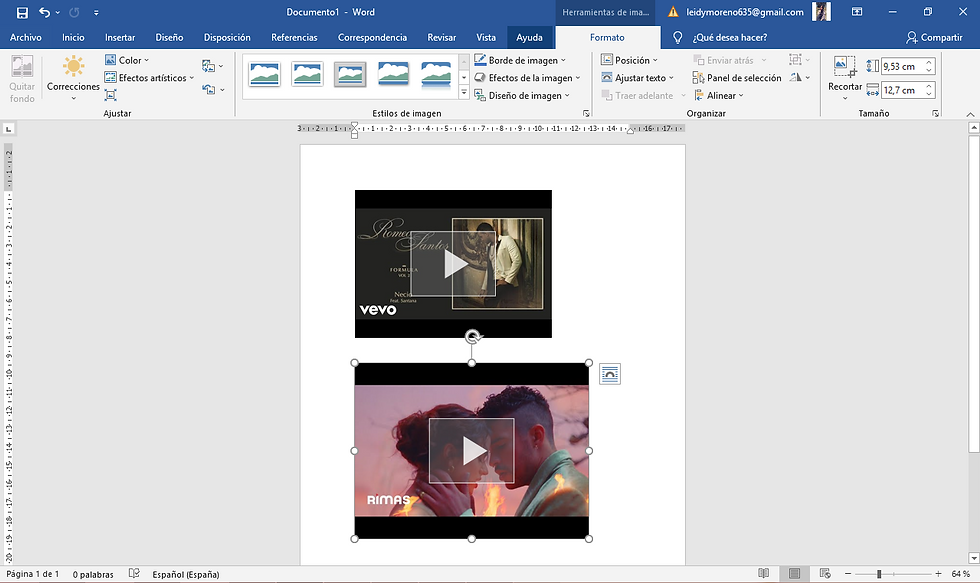Click the Undo arrow icon
The width and height of the screenshot is (980, 583).
tap(44, 12)
